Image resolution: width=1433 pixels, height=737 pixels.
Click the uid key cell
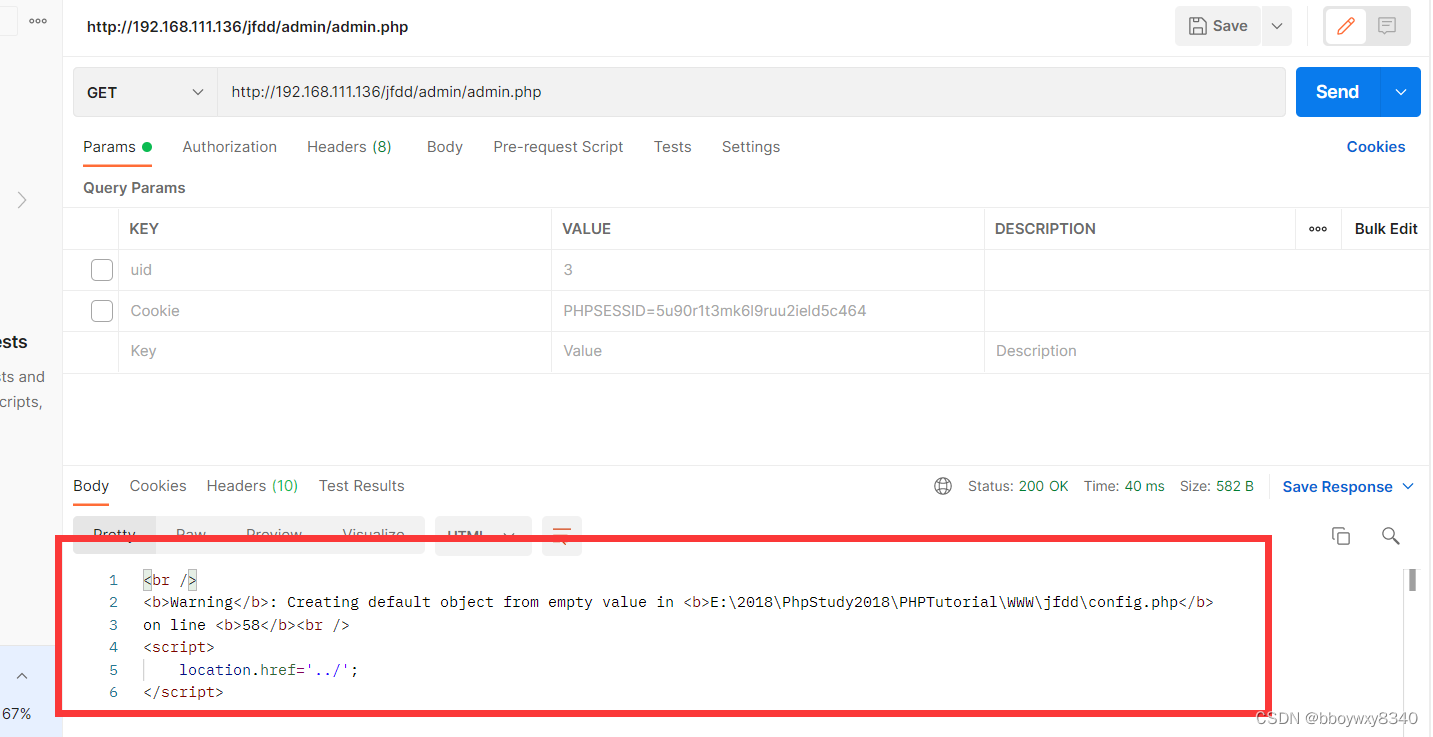[x=335, y=270]
